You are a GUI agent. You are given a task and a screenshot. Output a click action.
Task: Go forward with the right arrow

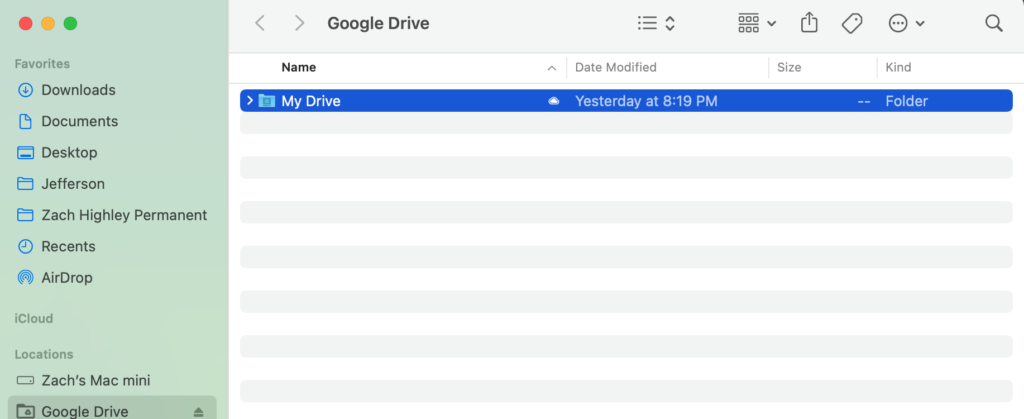coord(299,23)
